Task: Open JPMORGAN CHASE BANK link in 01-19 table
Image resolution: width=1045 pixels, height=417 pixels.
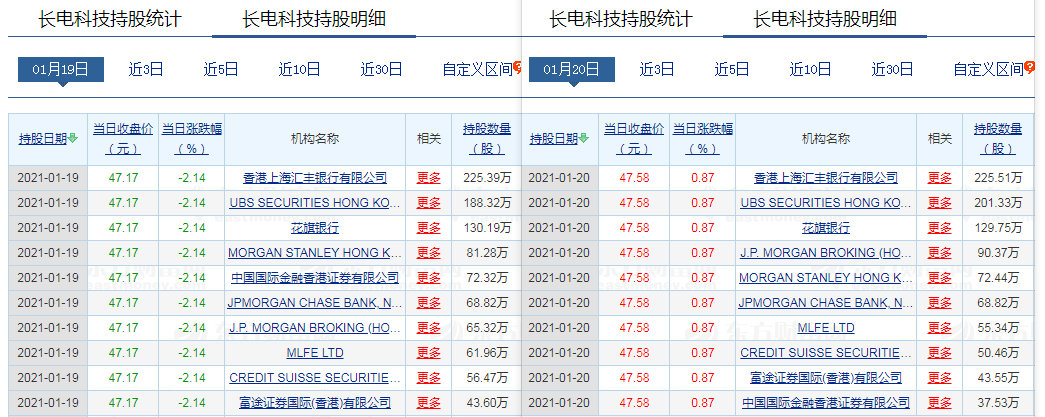Action: click(315, 302)
